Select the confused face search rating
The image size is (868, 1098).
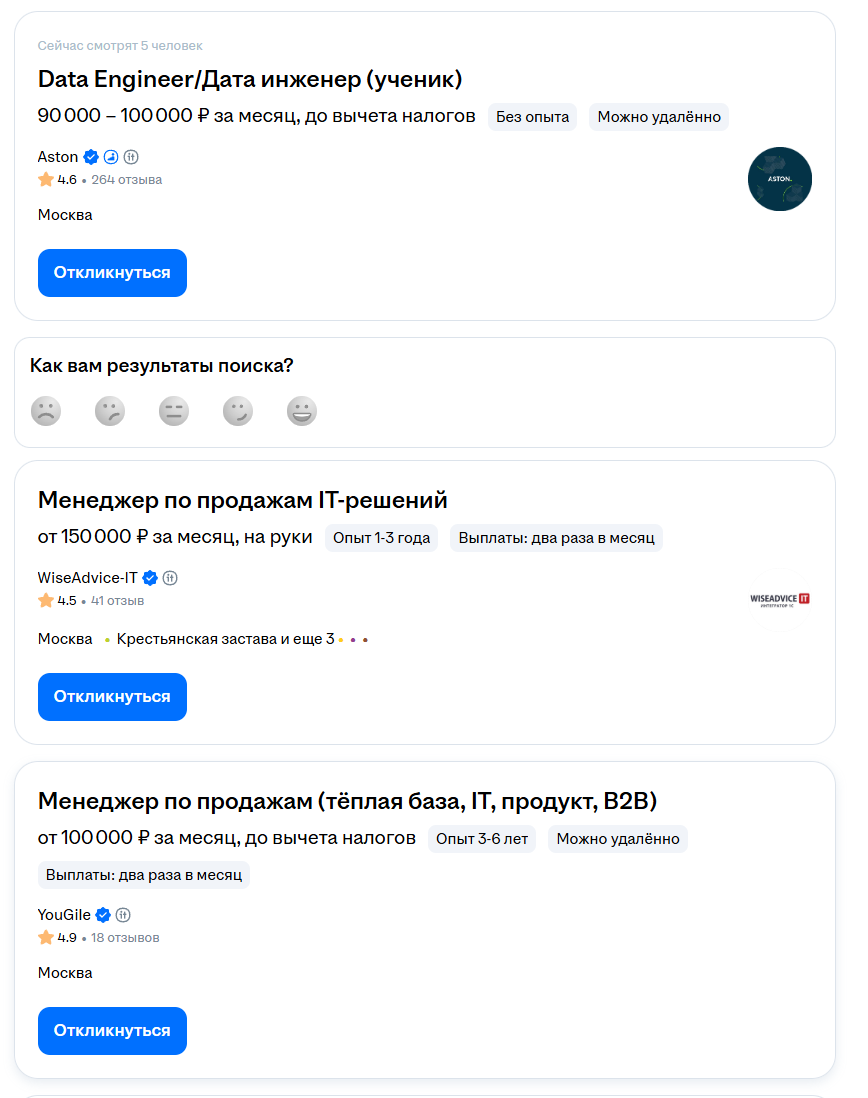coord(110,411)
